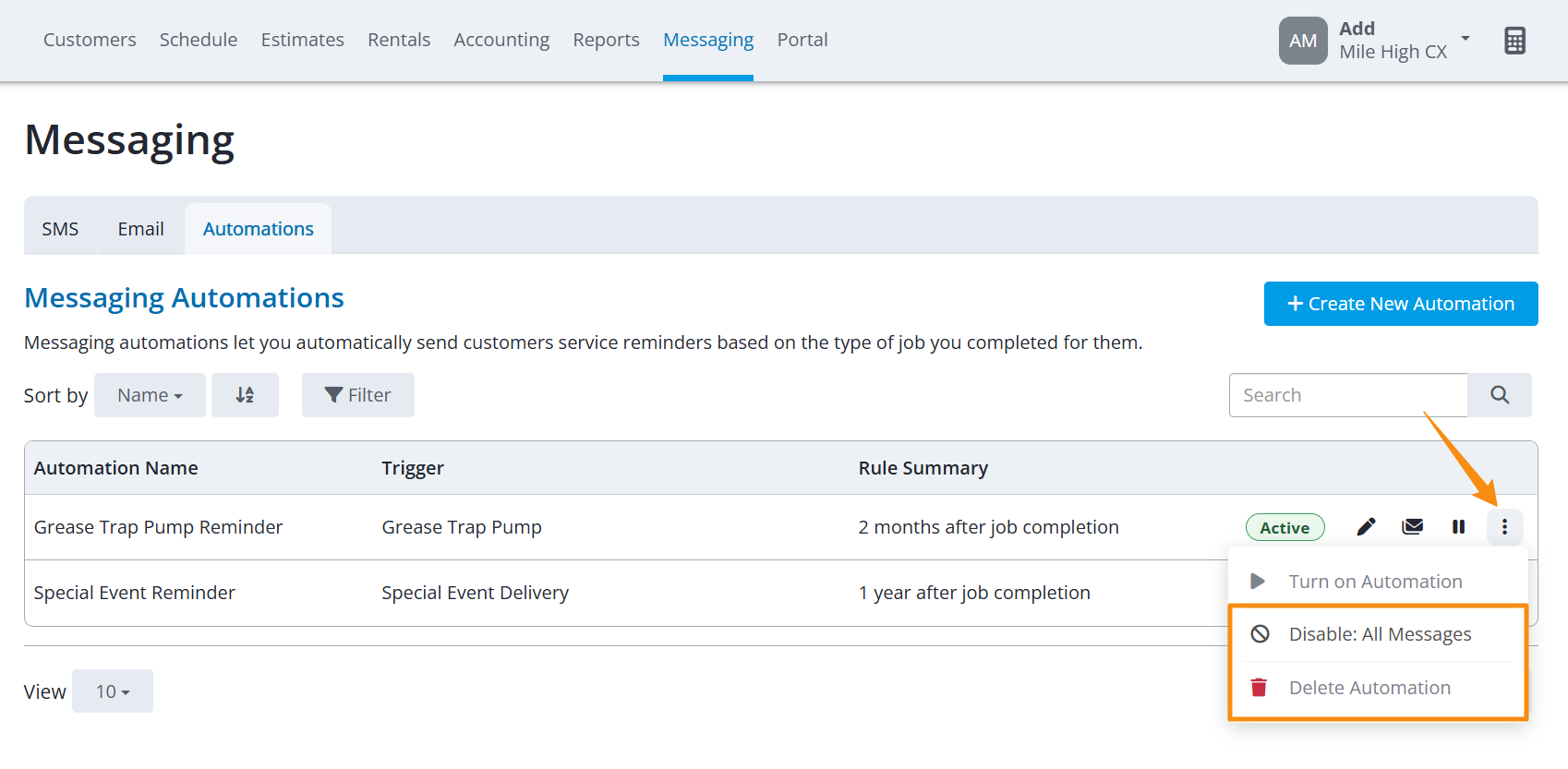
Task: Open the Filter button
Action: (x=358, y=395)
